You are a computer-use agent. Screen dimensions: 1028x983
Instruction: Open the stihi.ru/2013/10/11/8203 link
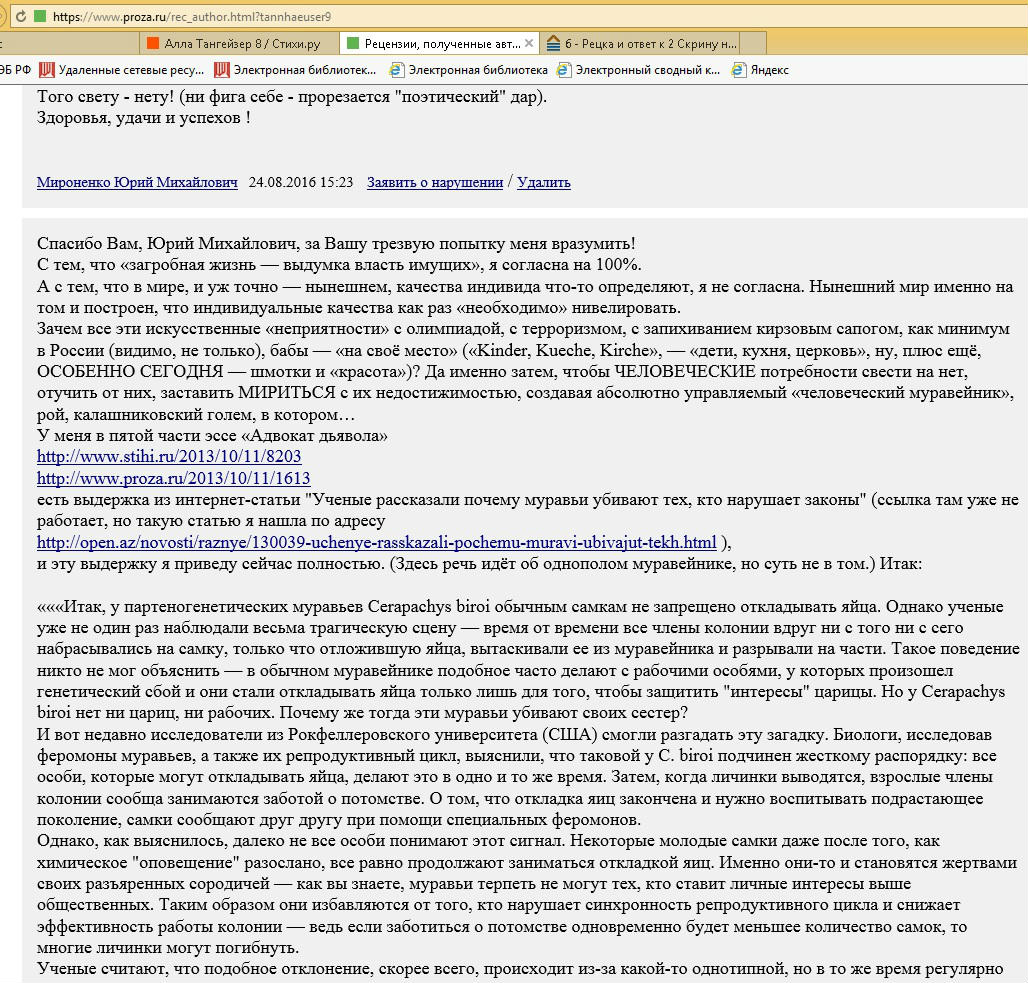(169, 456)
